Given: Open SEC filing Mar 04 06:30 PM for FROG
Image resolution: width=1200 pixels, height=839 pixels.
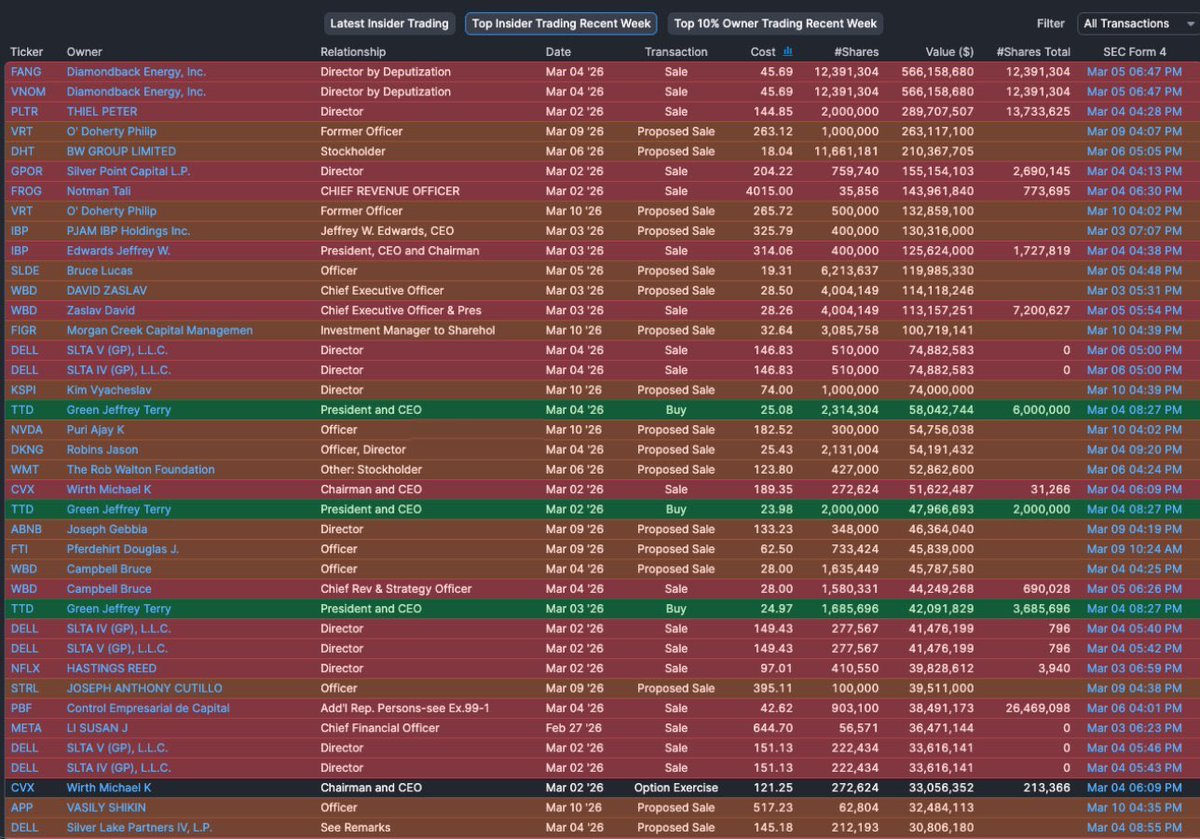Looking at the screenshot, I should (x=1134, y=191).
